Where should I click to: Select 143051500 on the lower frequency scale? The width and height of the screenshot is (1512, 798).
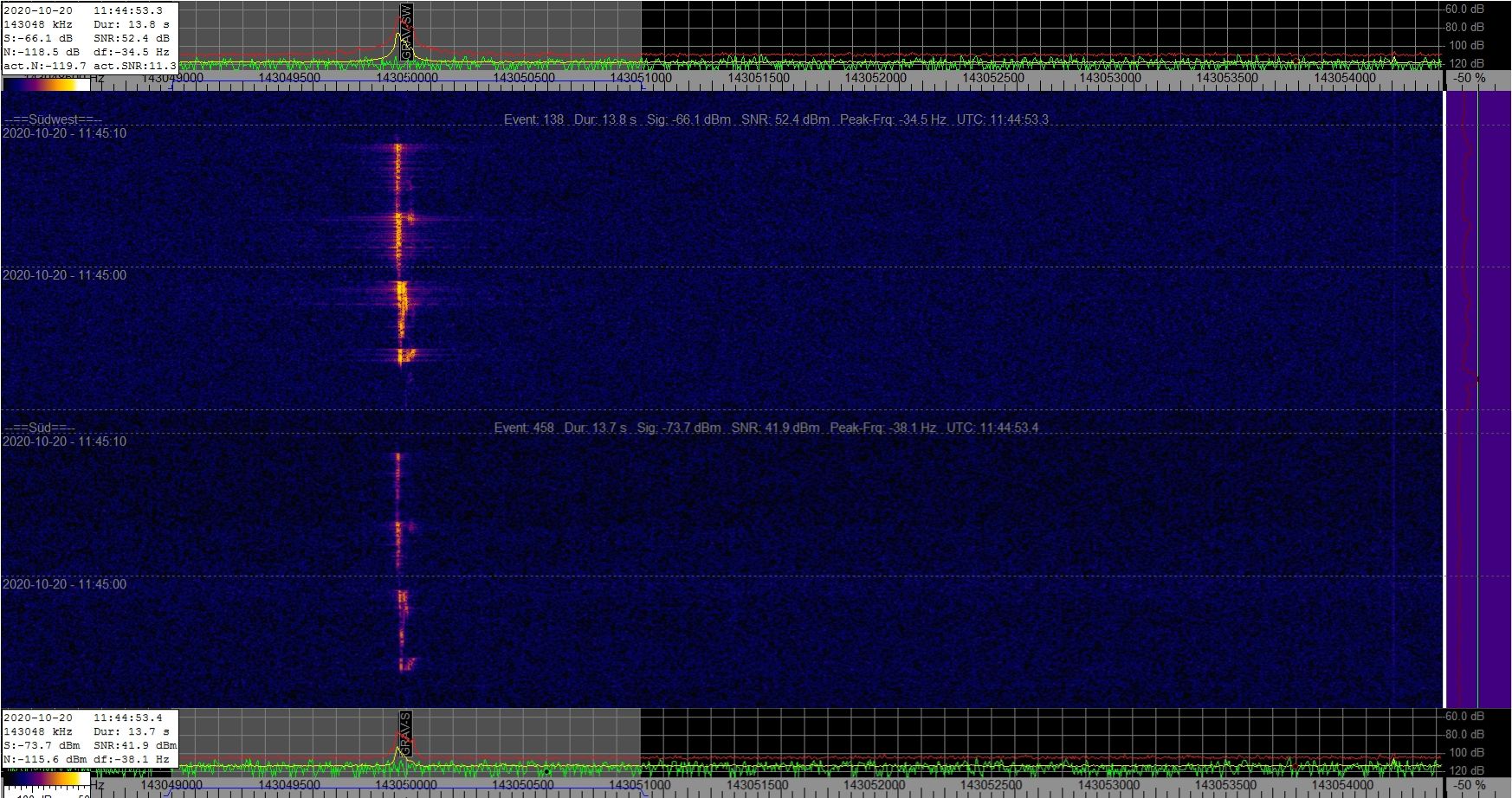pos(759,785)
